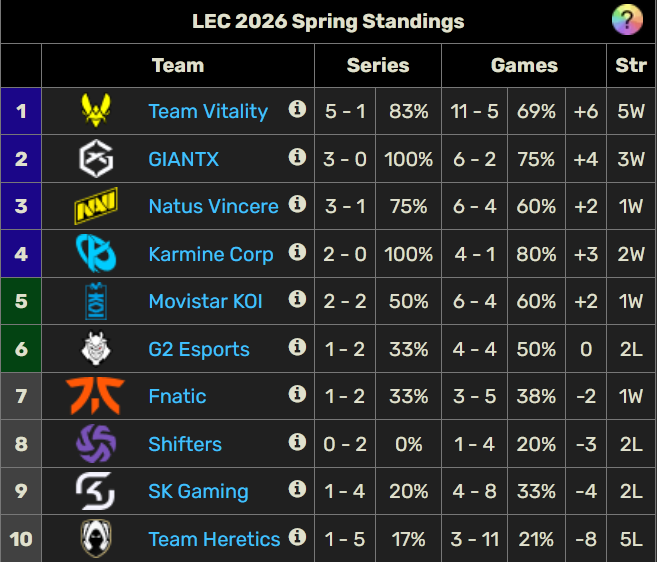Open info icon beside Team Vitality
The image size is (657, 562).
tap(297, 109)
